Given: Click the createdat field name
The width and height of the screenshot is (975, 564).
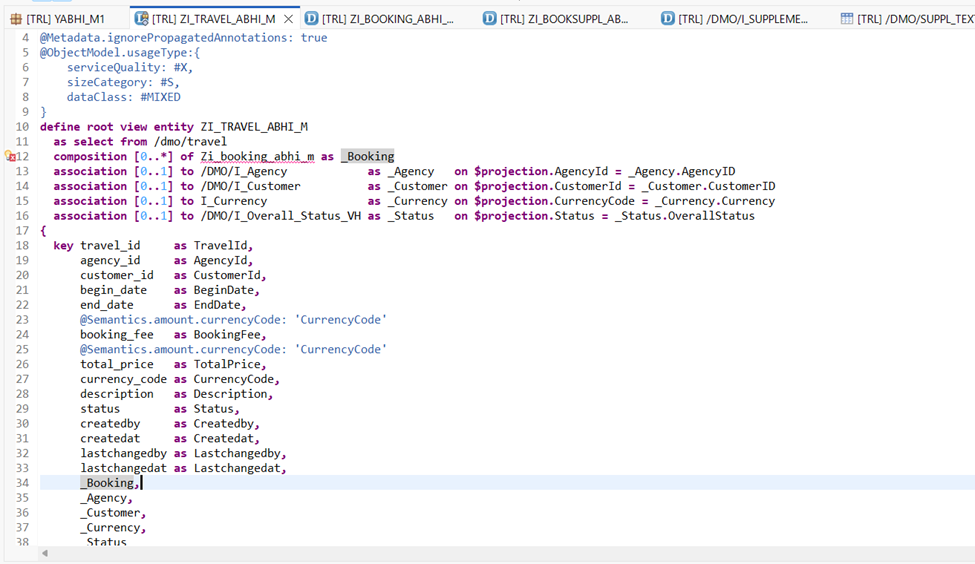Looking at the screenshot, I should (110, 438).
